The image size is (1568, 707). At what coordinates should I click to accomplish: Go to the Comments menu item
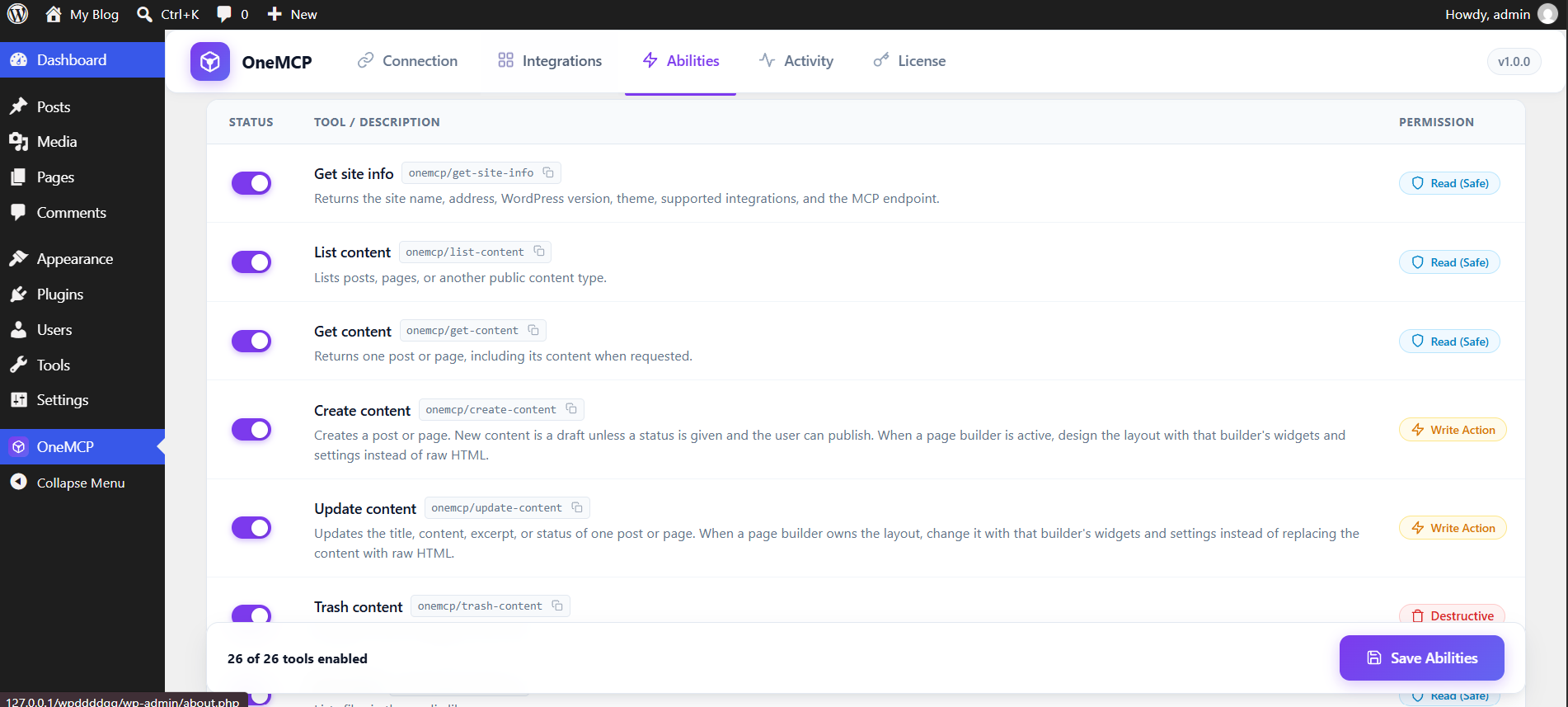(x=82, y=213)
